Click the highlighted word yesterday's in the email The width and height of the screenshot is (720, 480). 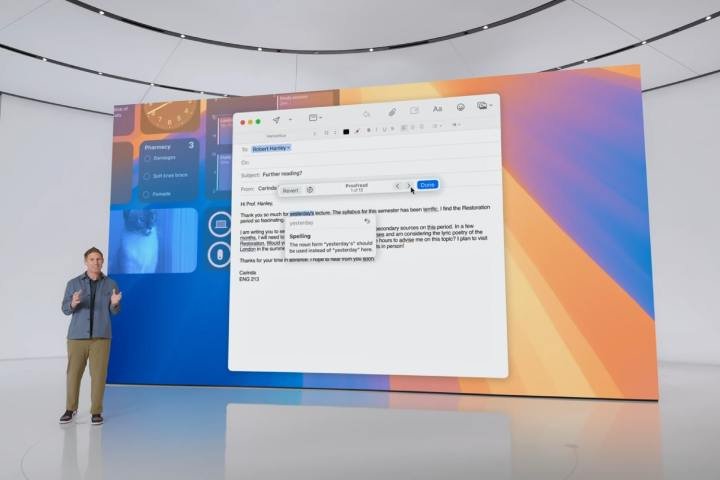[x=302, y=214]
